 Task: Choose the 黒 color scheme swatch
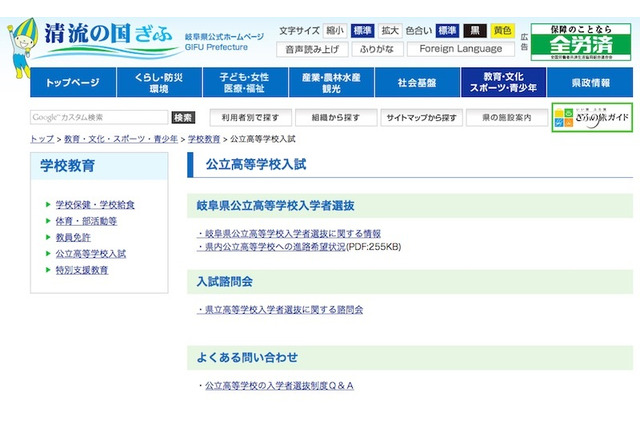(x=475, y=31)
